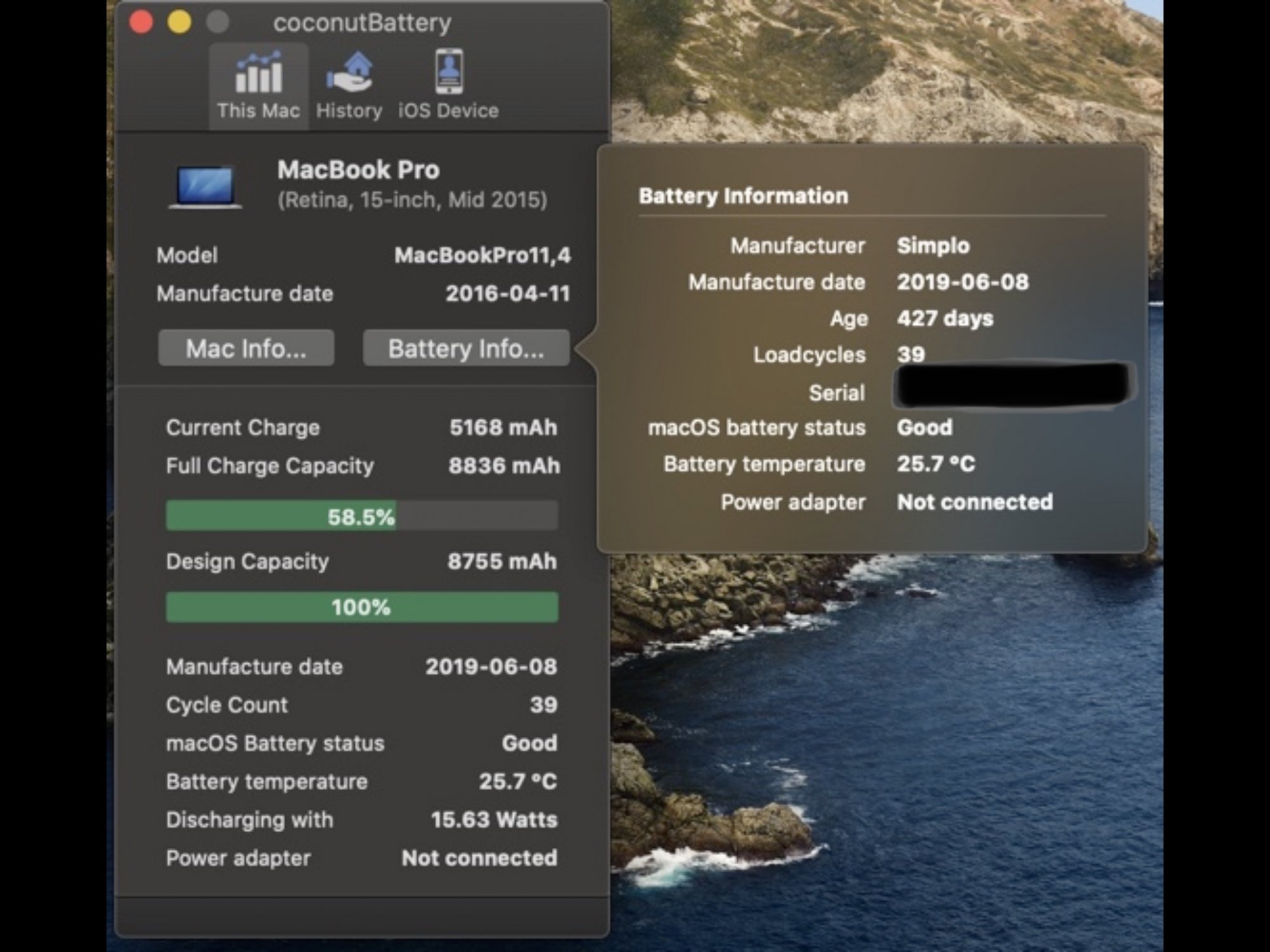Select the This Mac bar chart icon
The width and height of the screenshot is (1270, 952).
(258, 72)
